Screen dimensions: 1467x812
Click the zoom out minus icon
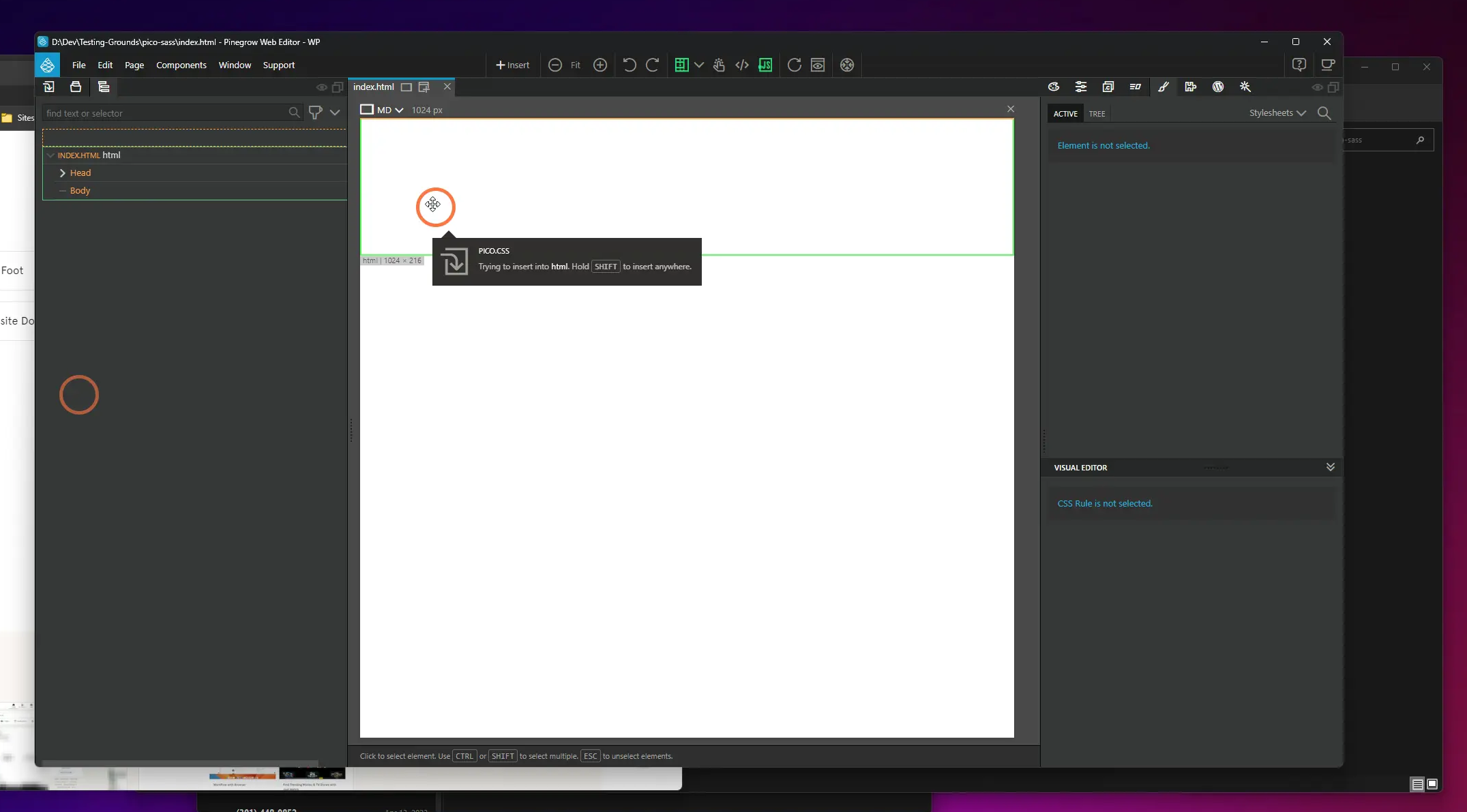[x=555, y=65]
